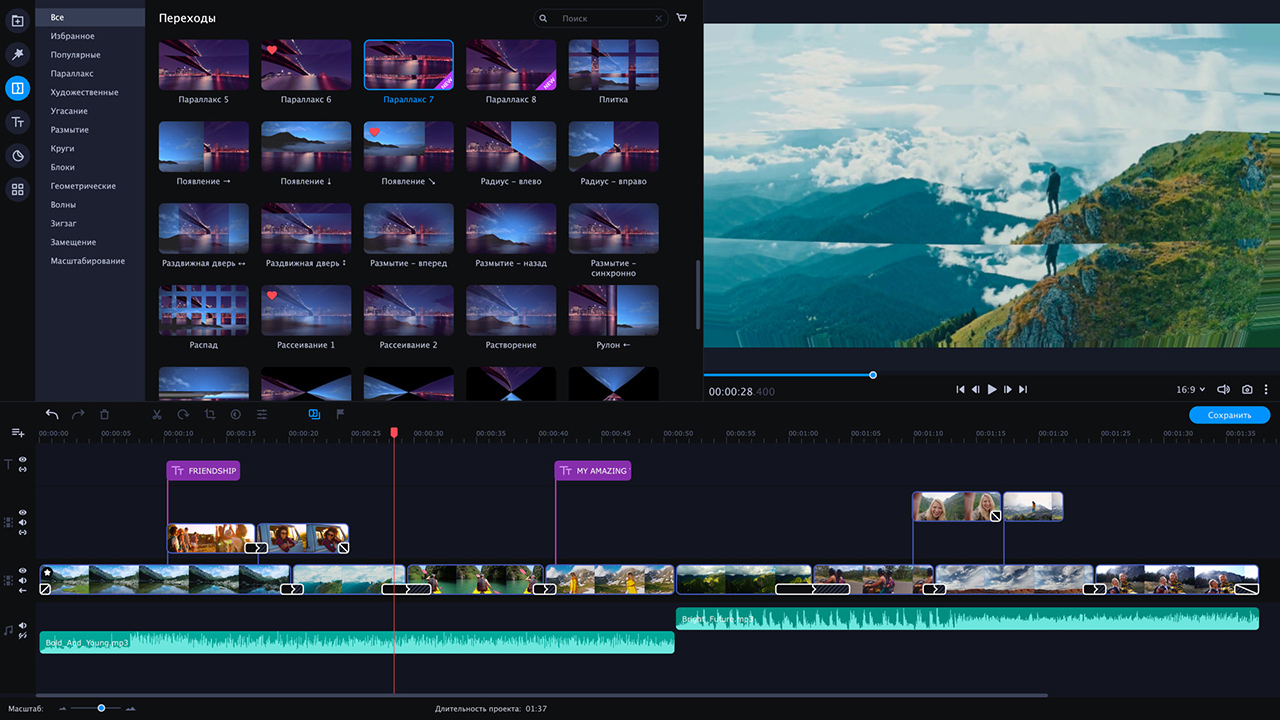Open the Titles tool in left sidebar
This screenshot has height=720, width=1280.
pyautogui.click(x=17, y=122)
